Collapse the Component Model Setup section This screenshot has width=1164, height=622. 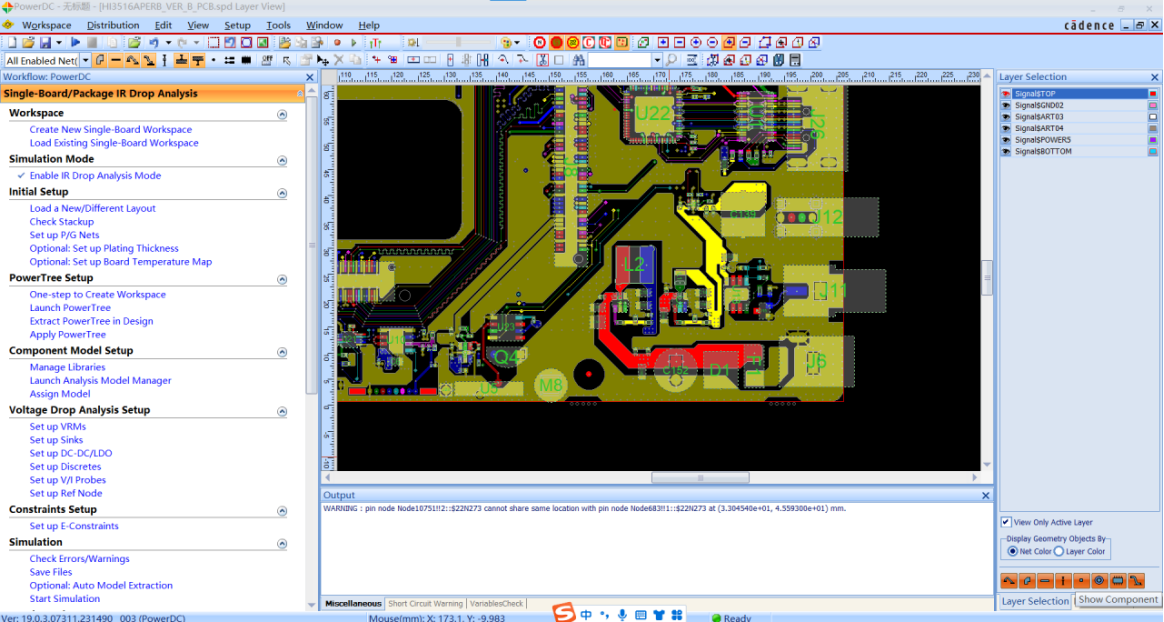pyautogui.click(x=282, y=352)
